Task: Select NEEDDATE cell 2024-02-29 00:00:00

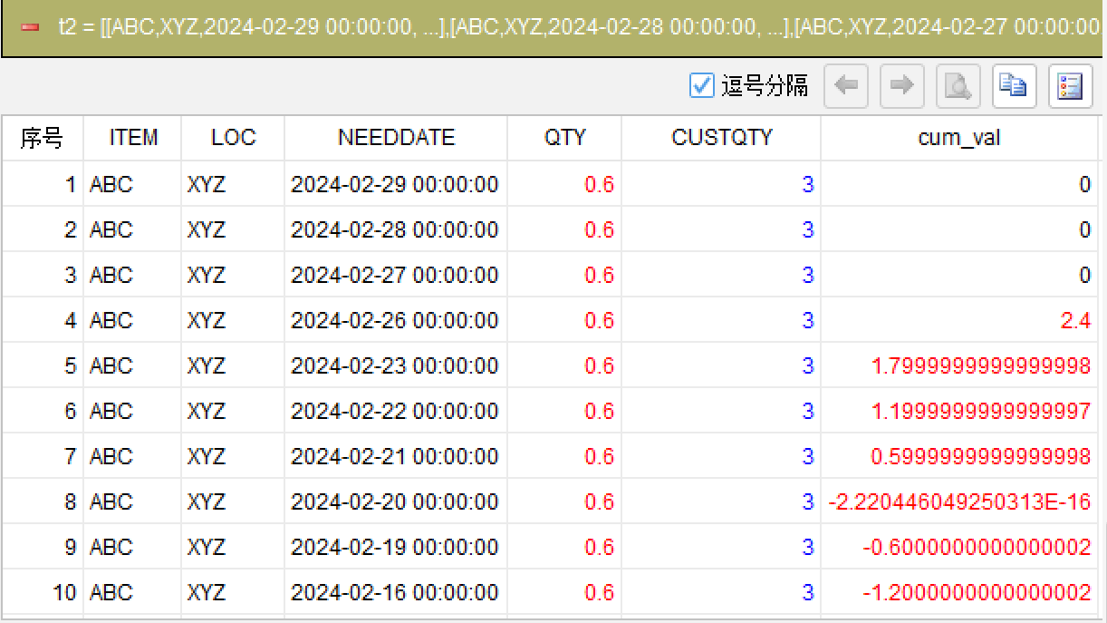Action: coord(395,184)
